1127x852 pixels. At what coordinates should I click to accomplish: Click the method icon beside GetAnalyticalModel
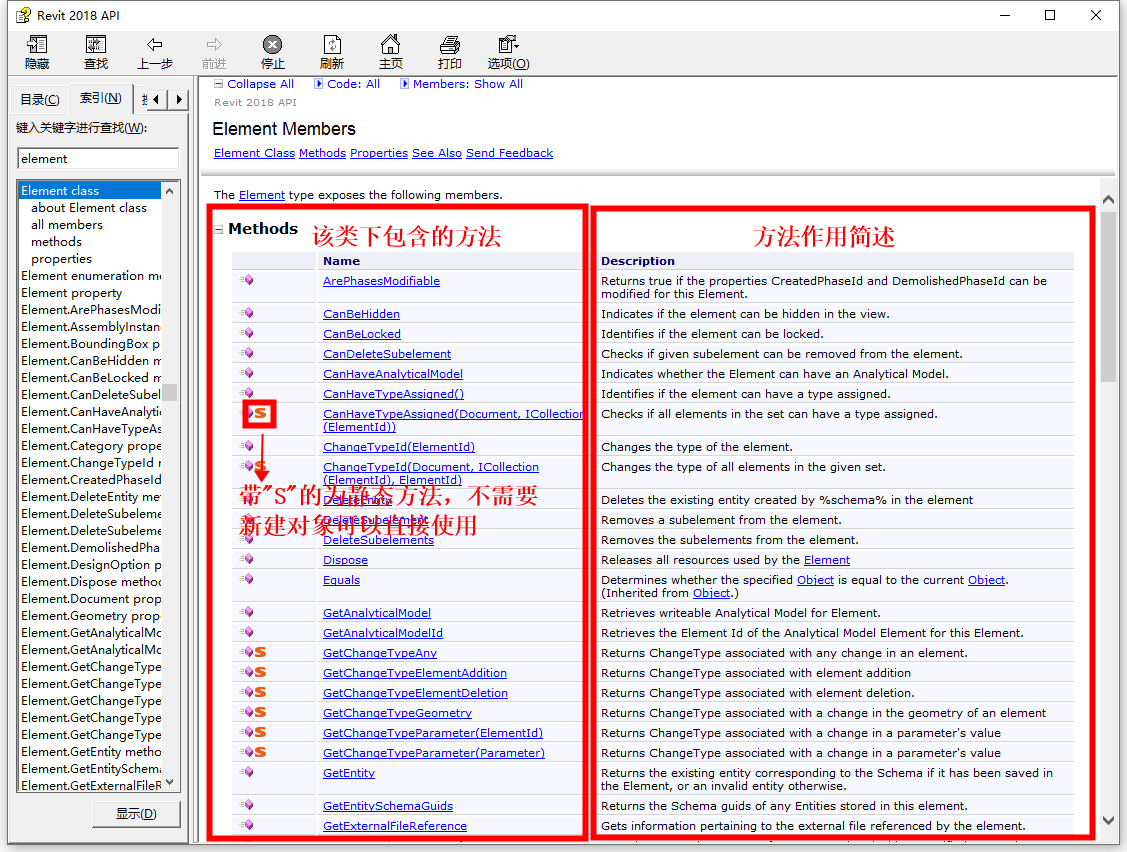[247, 613]
